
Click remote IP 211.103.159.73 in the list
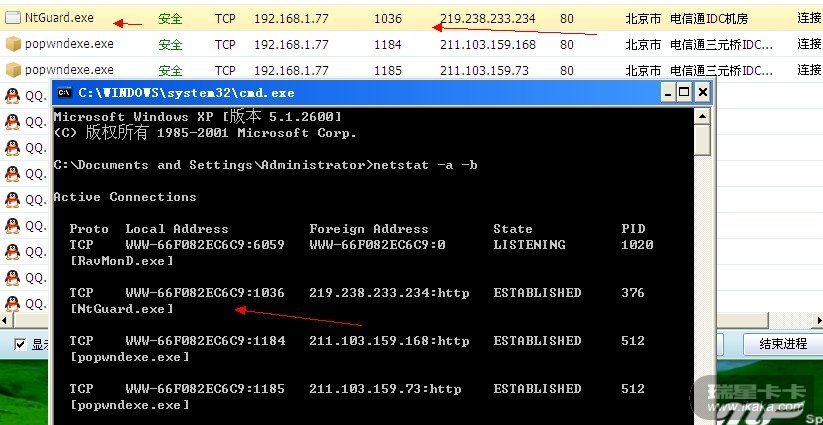(483, 70)
